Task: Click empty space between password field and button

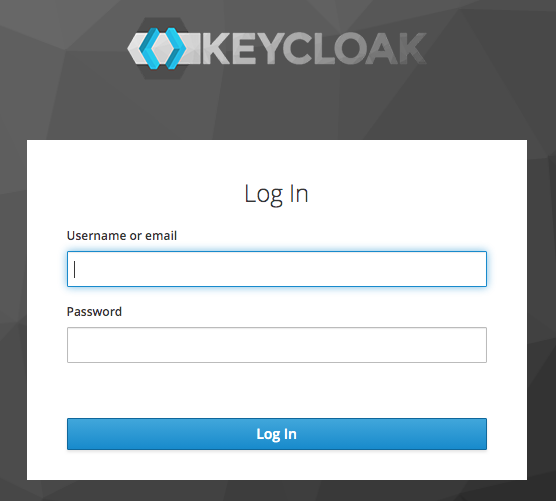Action: (277, 390)
